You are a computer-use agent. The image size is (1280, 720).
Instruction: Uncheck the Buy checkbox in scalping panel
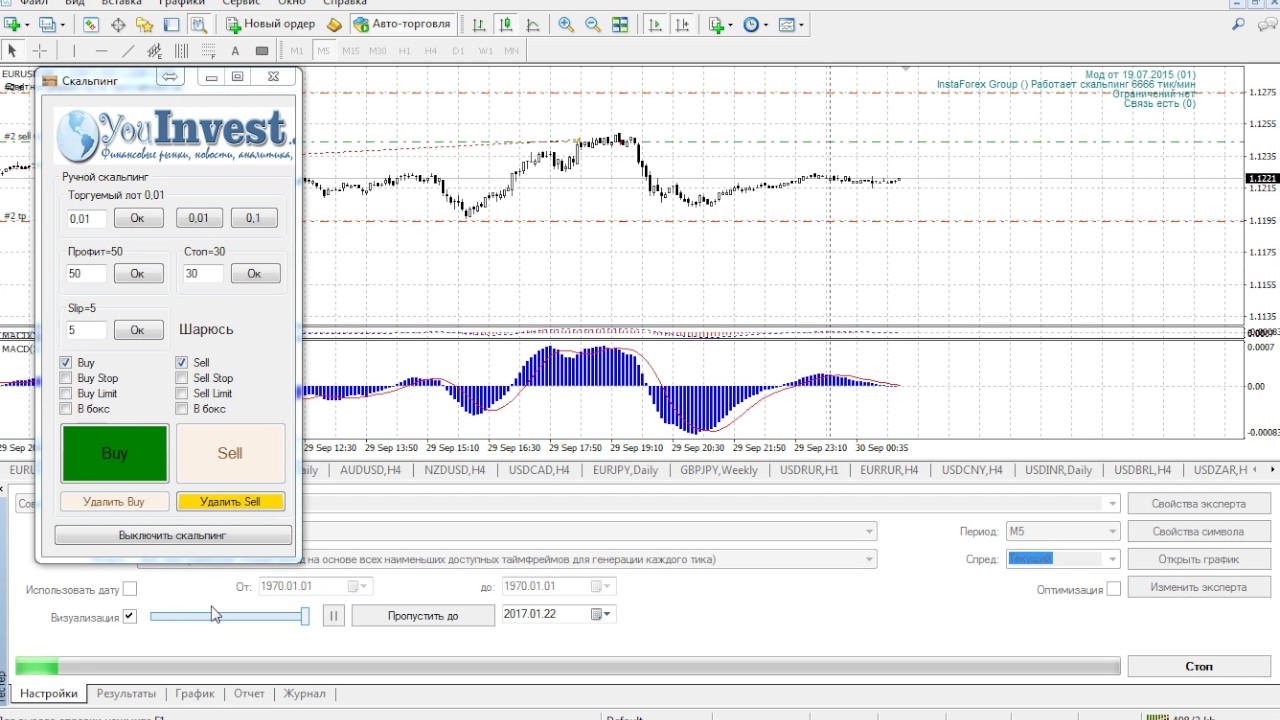(x=66, y=362)
